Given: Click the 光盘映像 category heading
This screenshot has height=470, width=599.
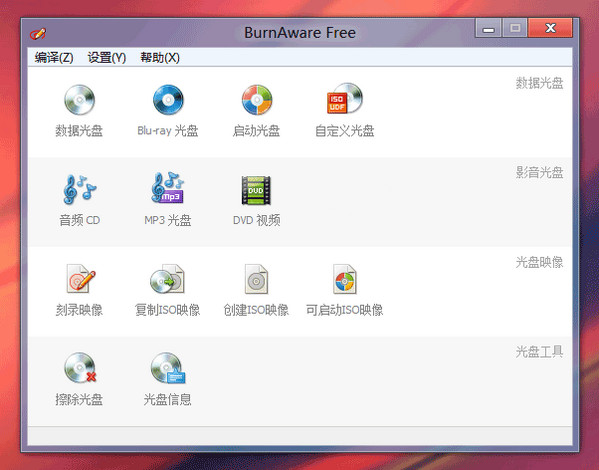Looking at the screenshot, I should (539, 262).
